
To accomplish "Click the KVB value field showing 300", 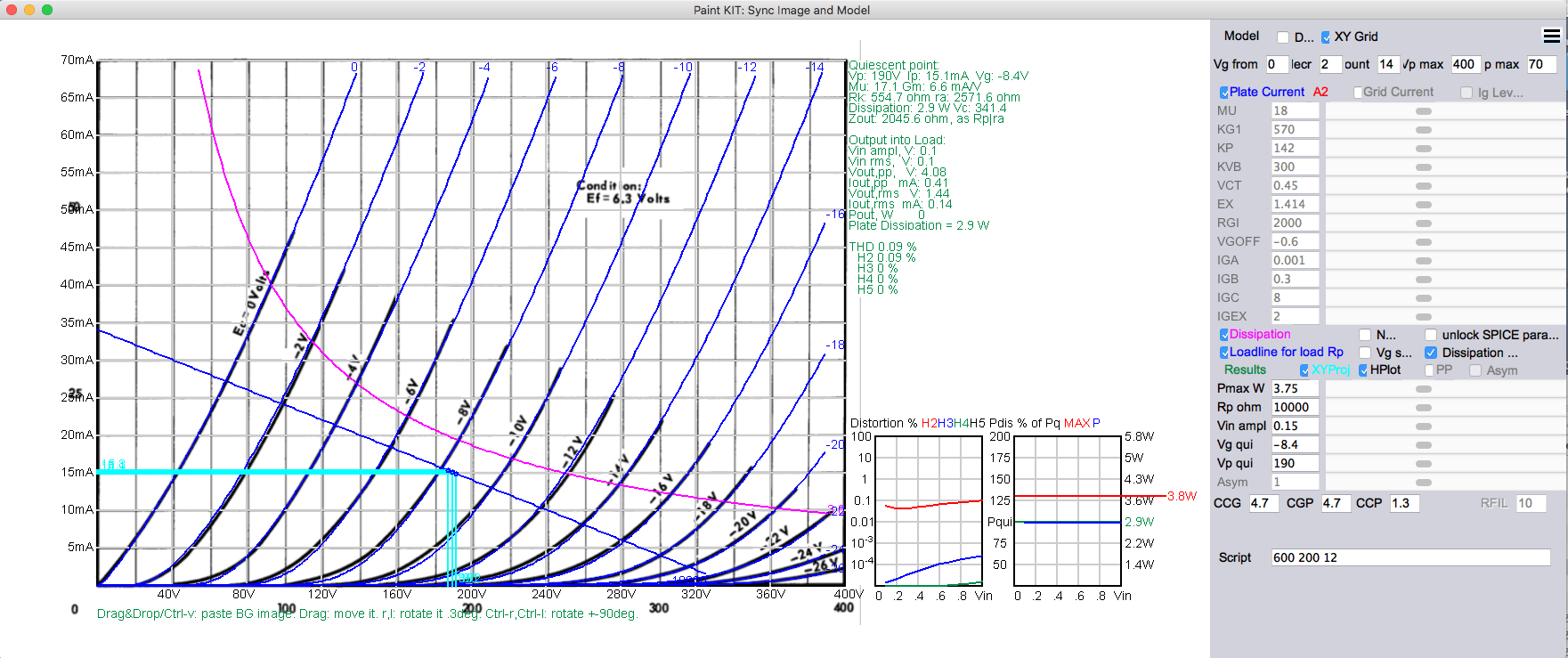I will (x=1295, y=167).
